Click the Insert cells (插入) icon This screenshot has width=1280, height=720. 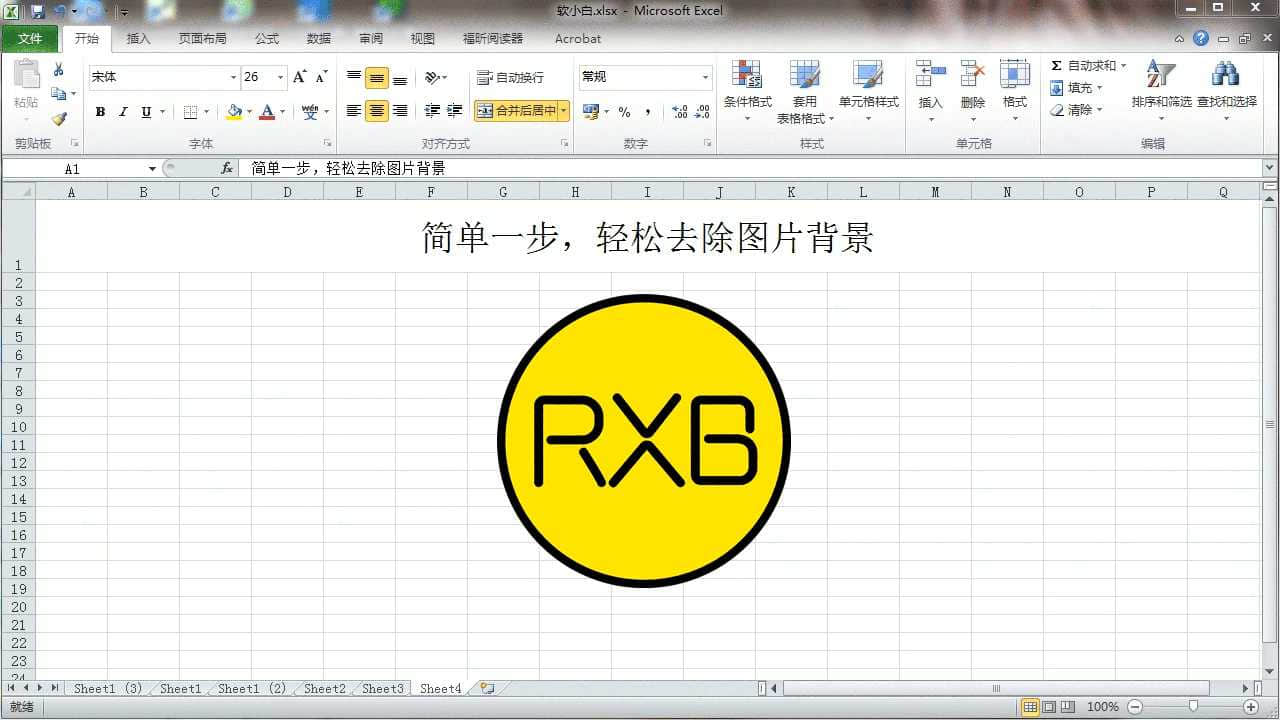point(930,76)
